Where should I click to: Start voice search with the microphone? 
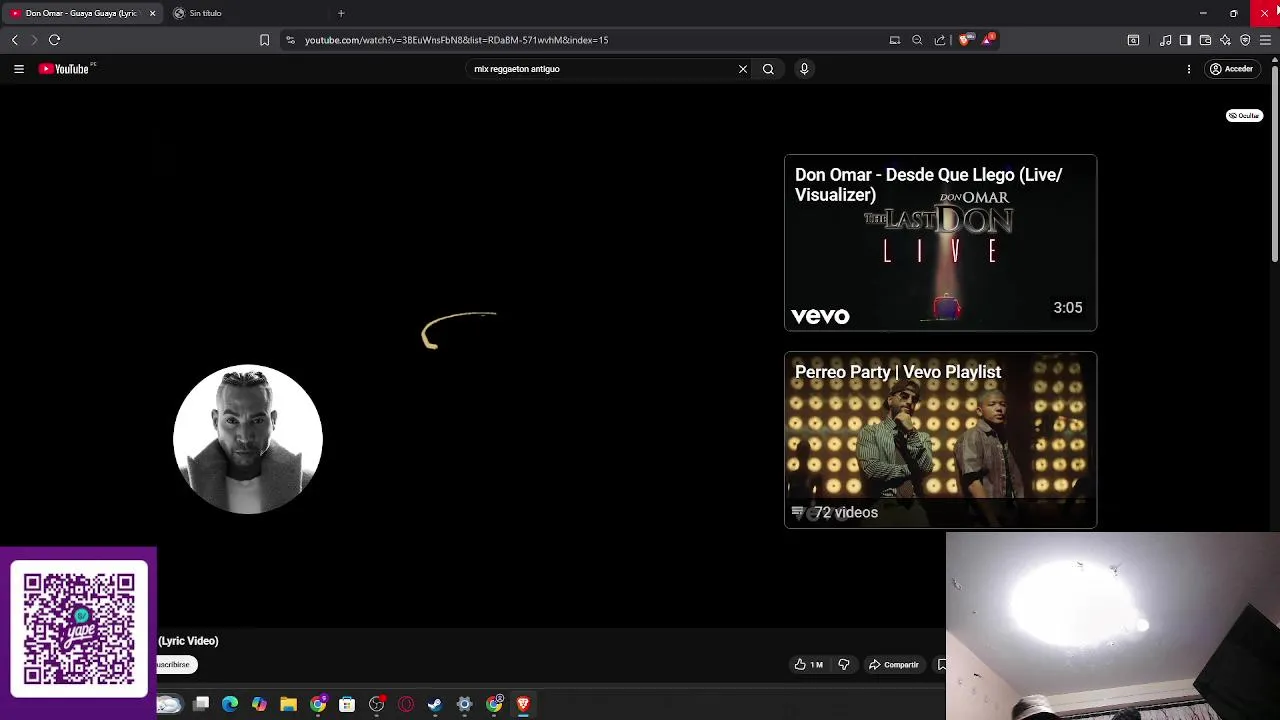tap(804, 69)
